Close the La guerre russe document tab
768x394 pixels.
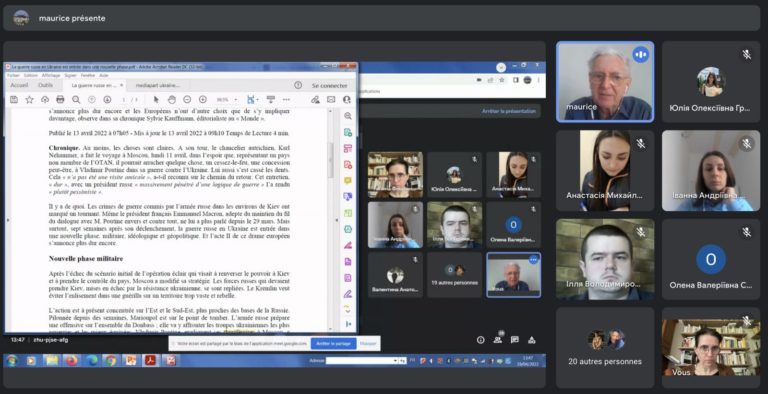(x=121, y=85)
